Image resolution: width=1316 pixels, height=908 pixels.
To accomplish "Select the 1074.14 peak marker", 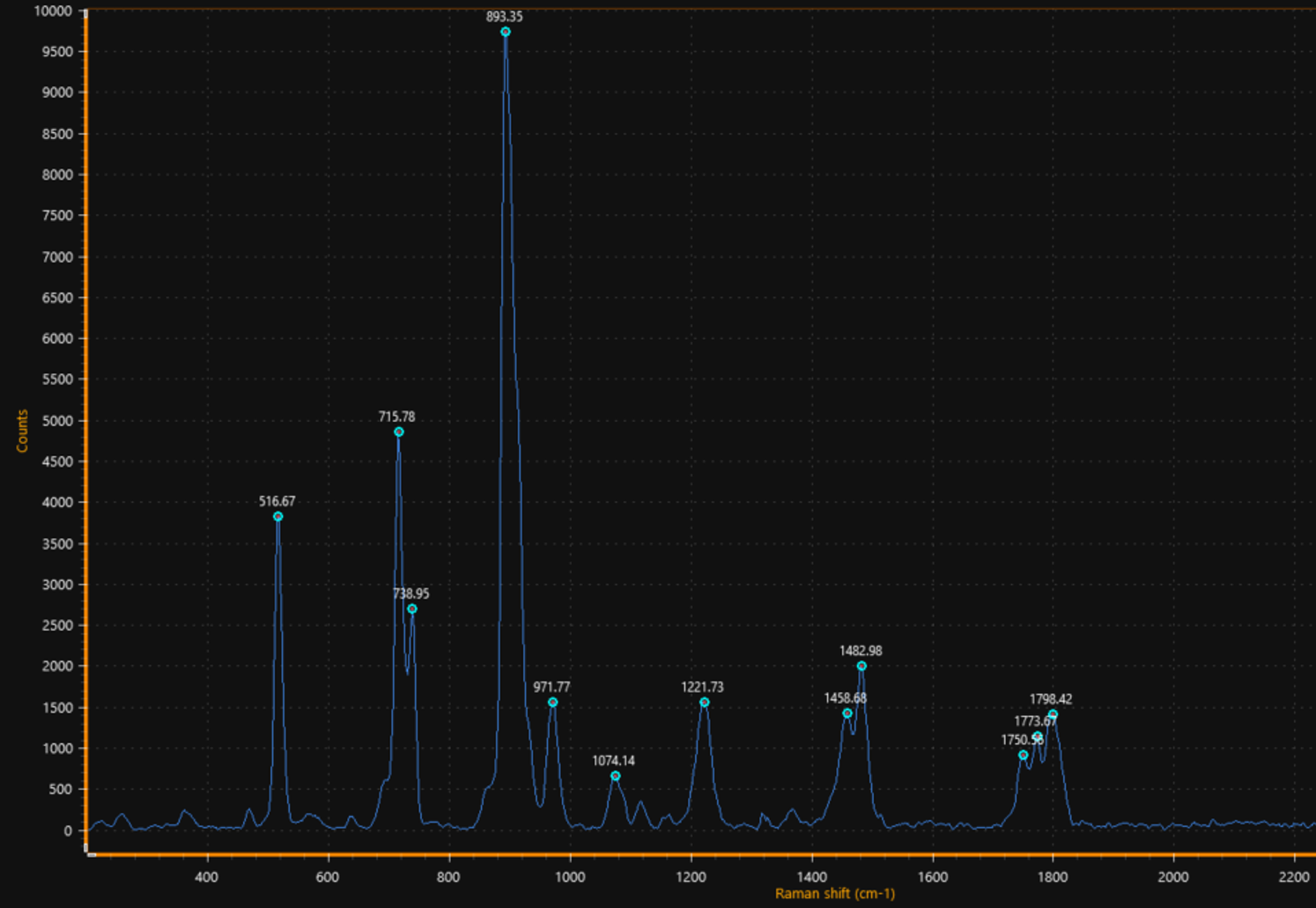I will click(616, 777).
